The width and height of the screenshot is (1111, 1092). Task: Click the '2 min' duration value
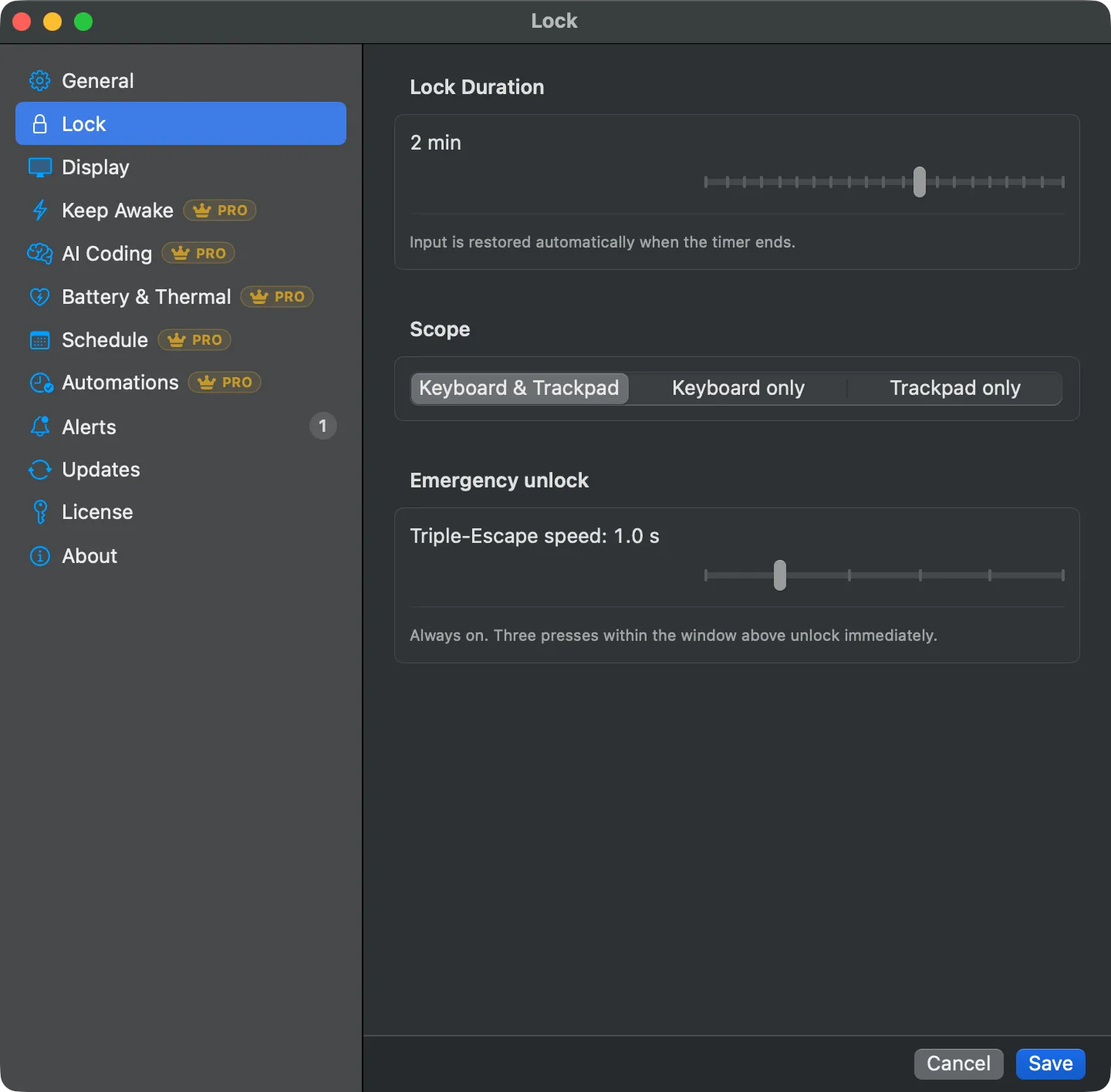coord(436,143)
